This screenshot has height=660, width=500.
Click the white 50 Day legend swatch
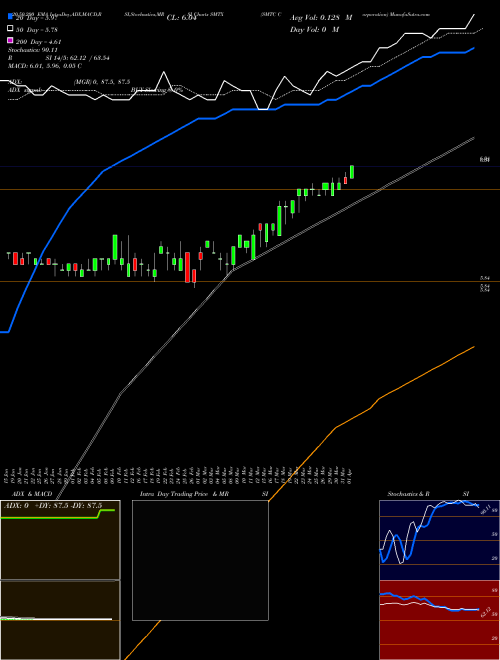click(x=11, y=29)
